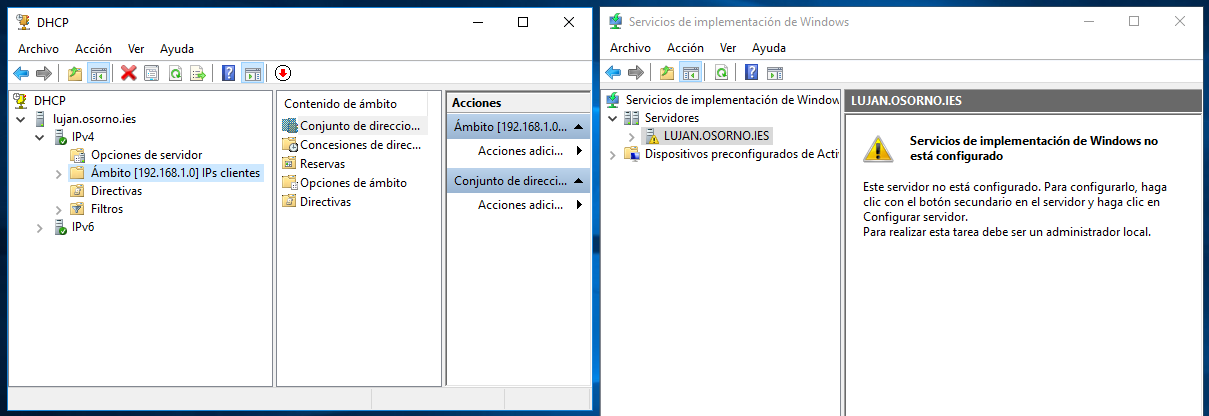The height and width of the screenshot is (416, 1209).
Task: Open Acción menu in WDS window
Action: click(x=685, y=47)
